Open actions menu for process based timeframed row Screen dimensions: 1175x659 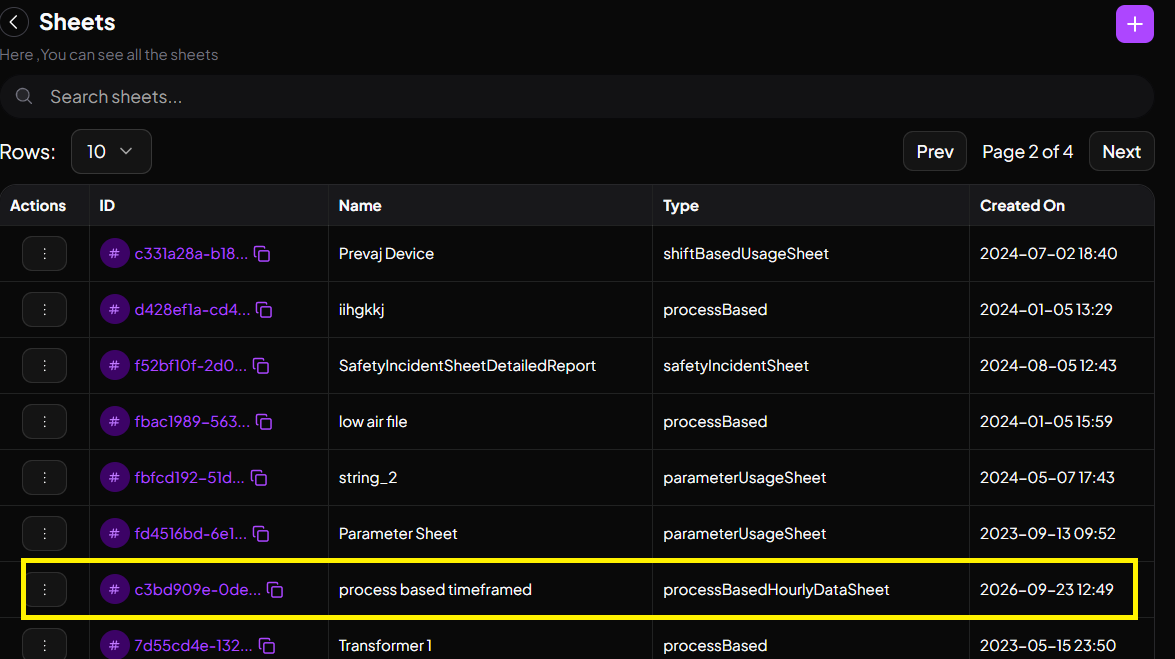point(44,589)
